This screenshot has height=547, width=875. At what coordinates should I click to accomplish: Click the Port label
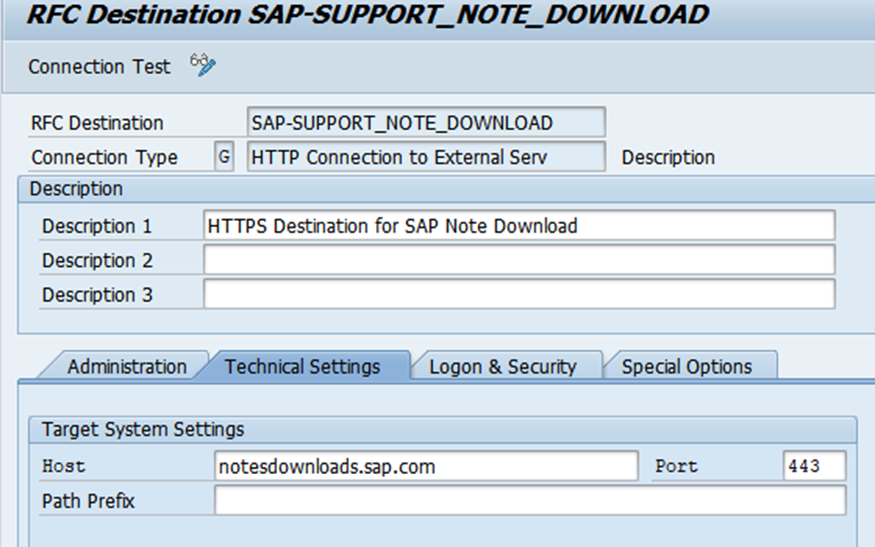point(676,466)
